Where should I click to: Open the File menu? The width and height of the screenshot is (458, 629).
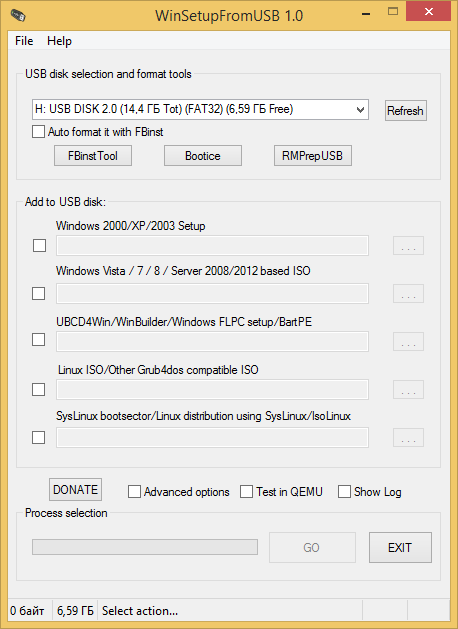(x=24, y=41)
